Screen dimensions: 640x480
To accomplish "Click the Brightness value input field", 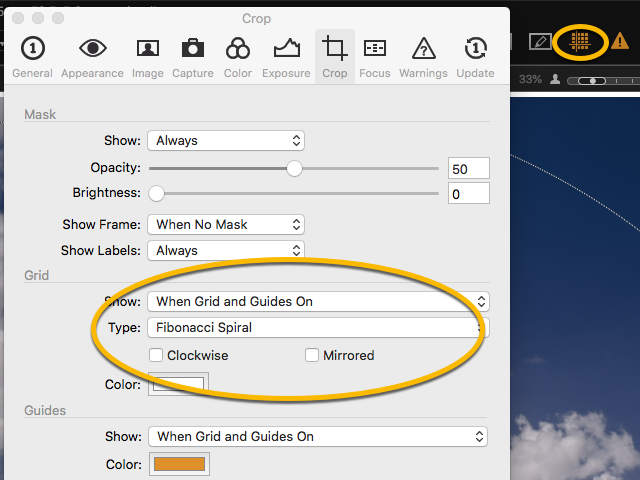I will 468,194.
